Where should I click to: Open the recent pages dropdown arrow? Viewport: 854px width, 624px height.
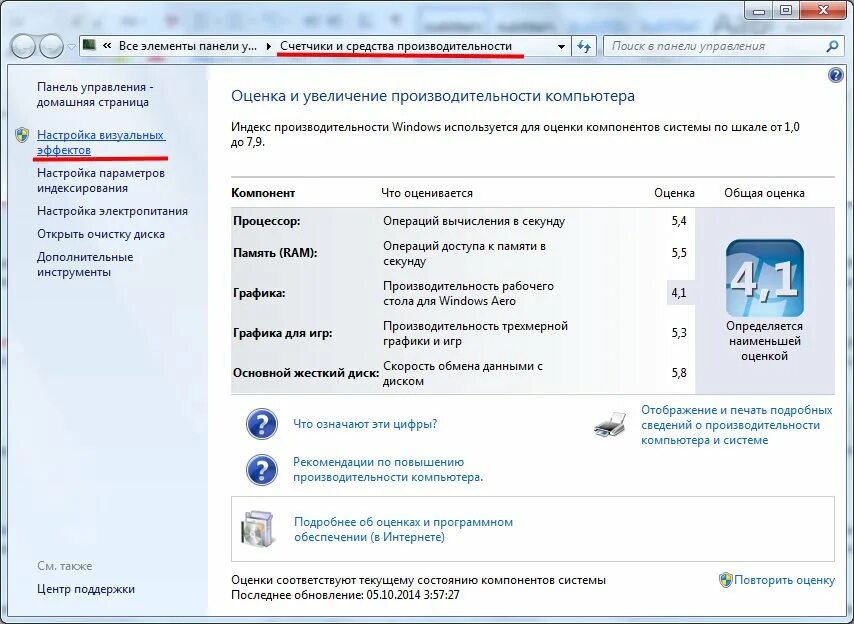point(71,47)
